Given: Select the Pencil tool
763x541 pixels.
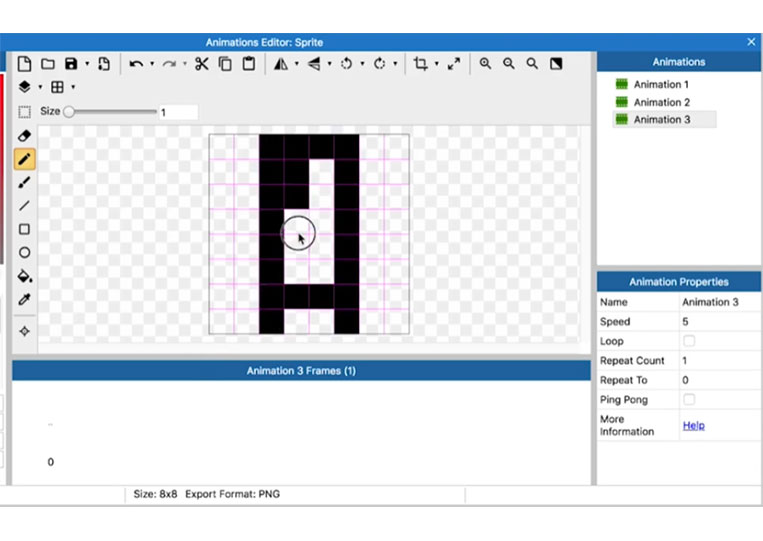Looking at the screenshot, I should (x=24, y=159).
